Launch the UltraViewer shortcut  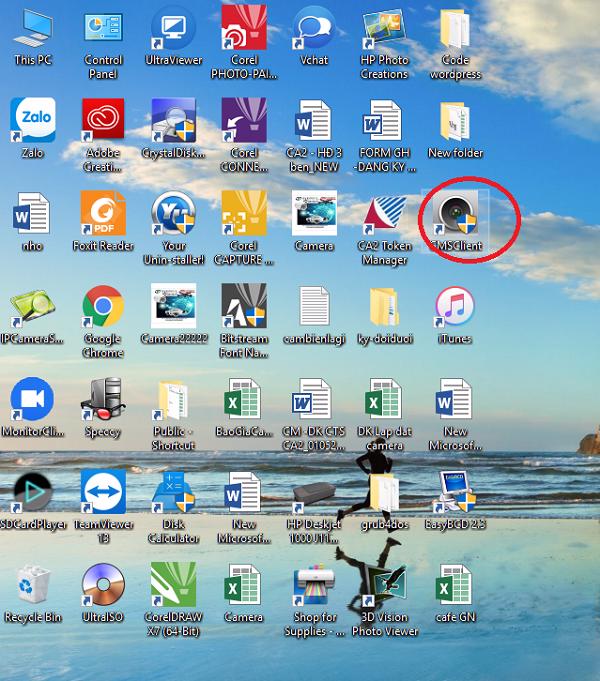[x=174, y=29]
